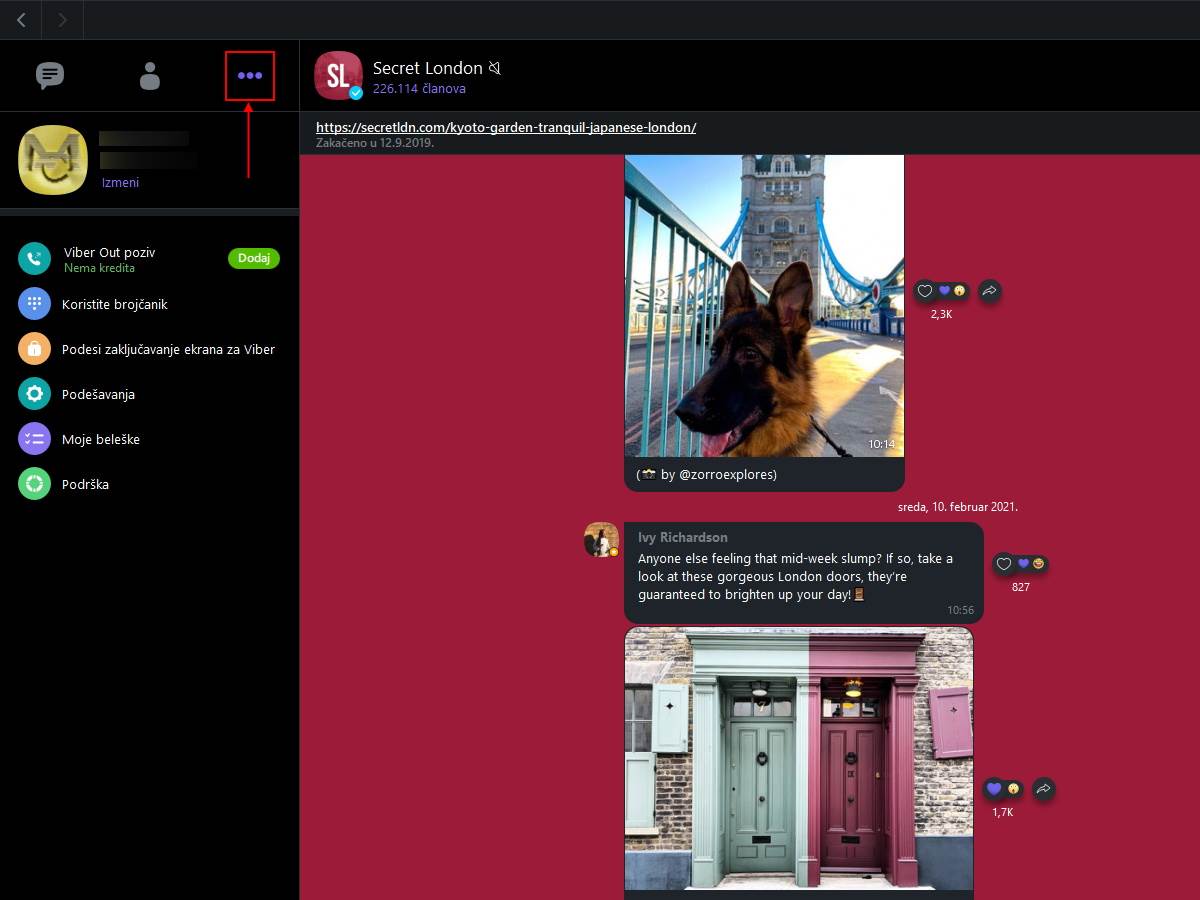The height and width of the screenshot is (900, 1200).
Task: Click the forward navigation chevron
Action: click(x=61, y=19)
